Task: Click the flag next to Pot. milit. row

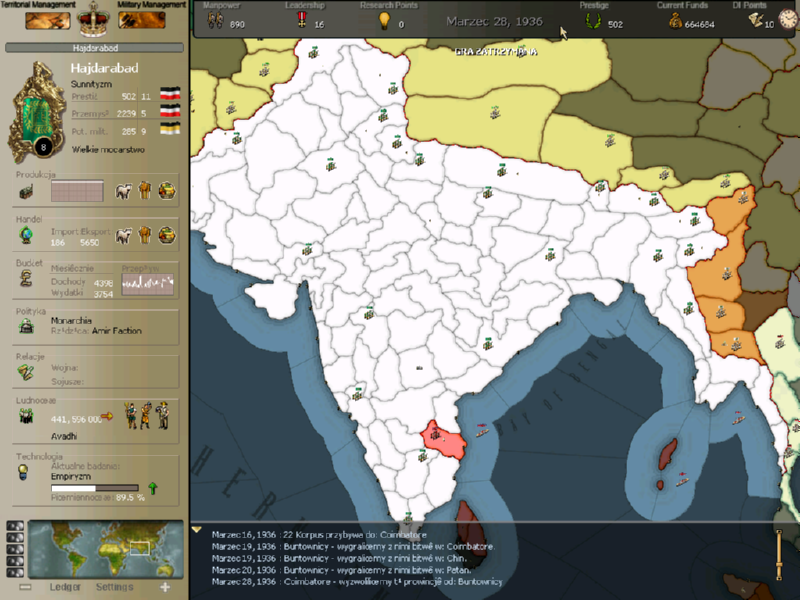Action: (x=170, y=129)
